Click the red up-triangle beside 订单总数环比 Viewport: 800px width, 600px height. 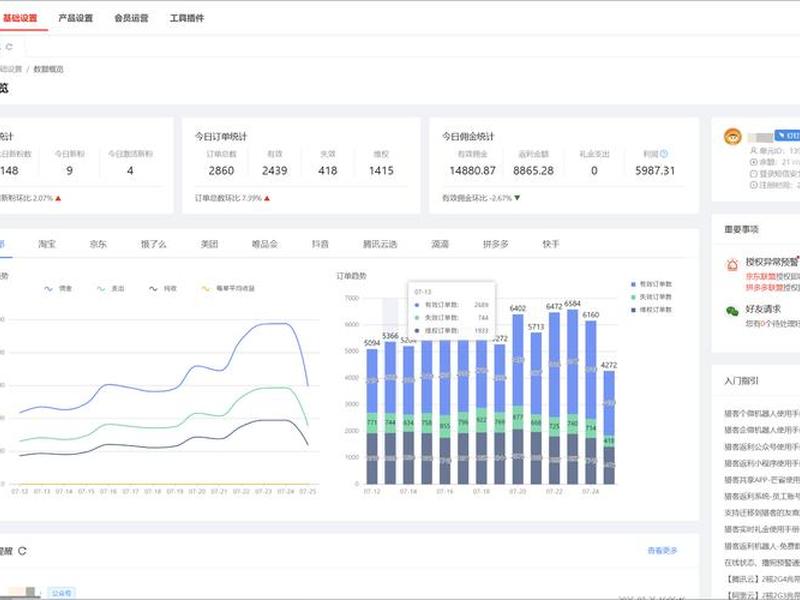tap(267, 198)
